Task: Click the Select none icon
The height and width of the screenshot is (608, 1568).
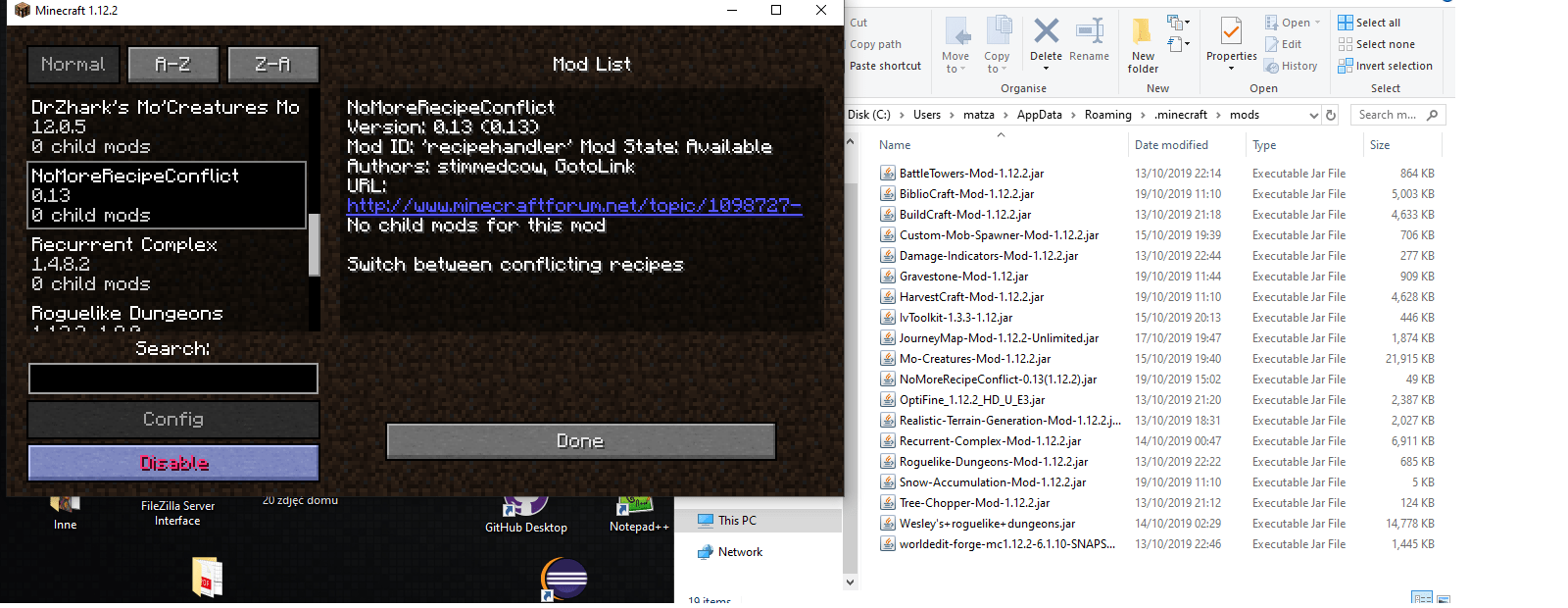Action: click(x=1346, y=44)
